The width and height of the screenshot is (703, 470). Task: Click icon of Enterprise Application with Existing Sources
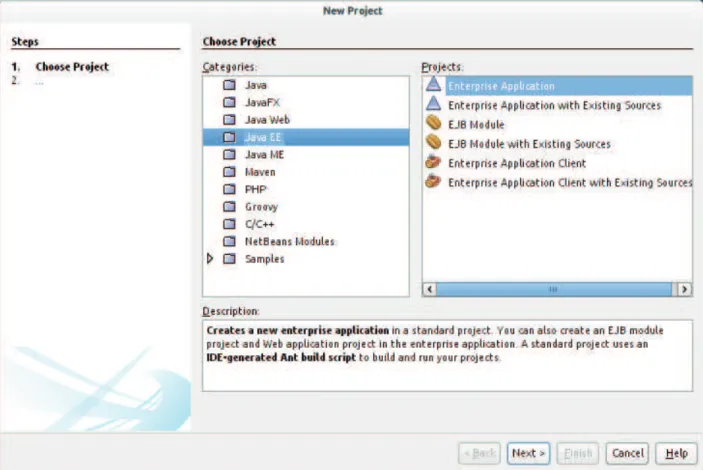(x=434, y=104)
